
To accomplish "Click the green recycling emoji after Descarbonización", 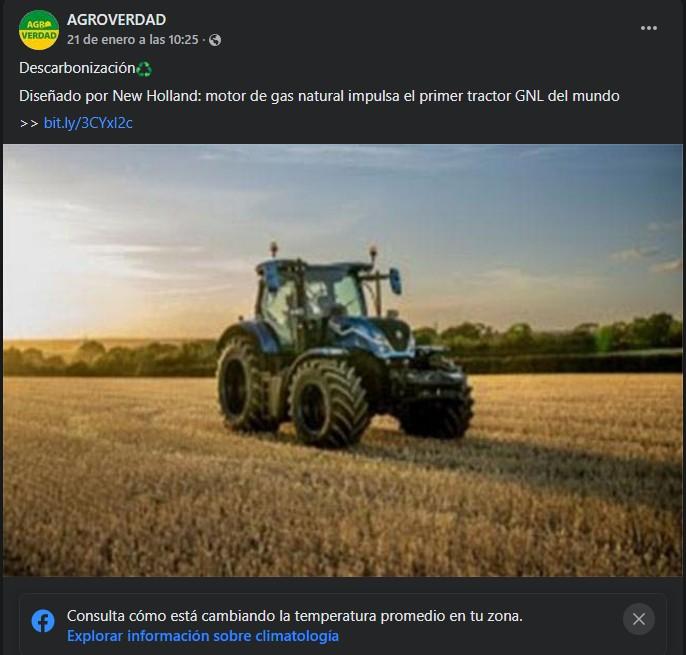I will 144,69.
